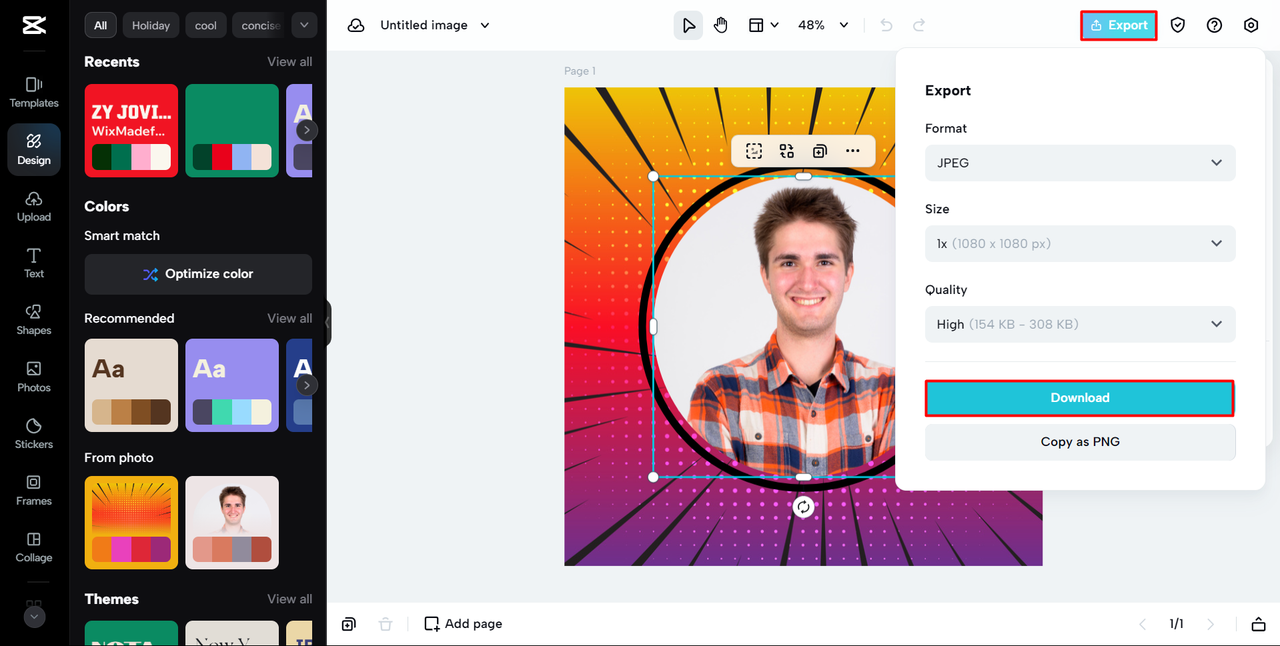Image resolution: width=1280 pixels, height=646 pixels.
Task: Click the redo arrow
Action: [919, 25]
